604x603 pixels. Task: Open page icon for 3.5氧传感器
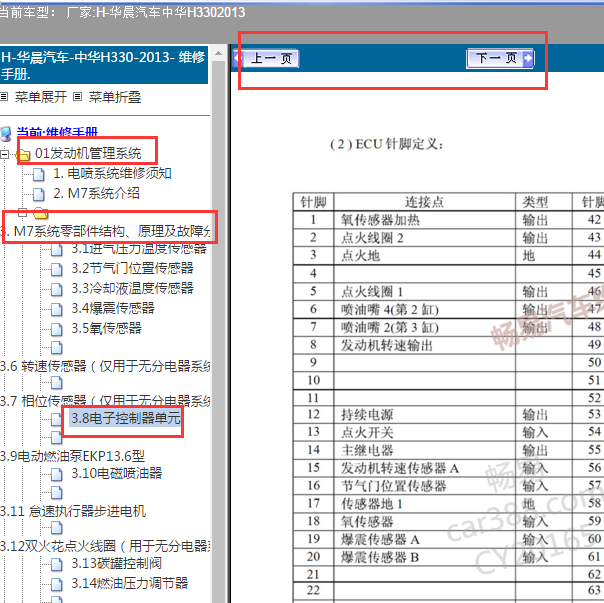tap(57, 329)
